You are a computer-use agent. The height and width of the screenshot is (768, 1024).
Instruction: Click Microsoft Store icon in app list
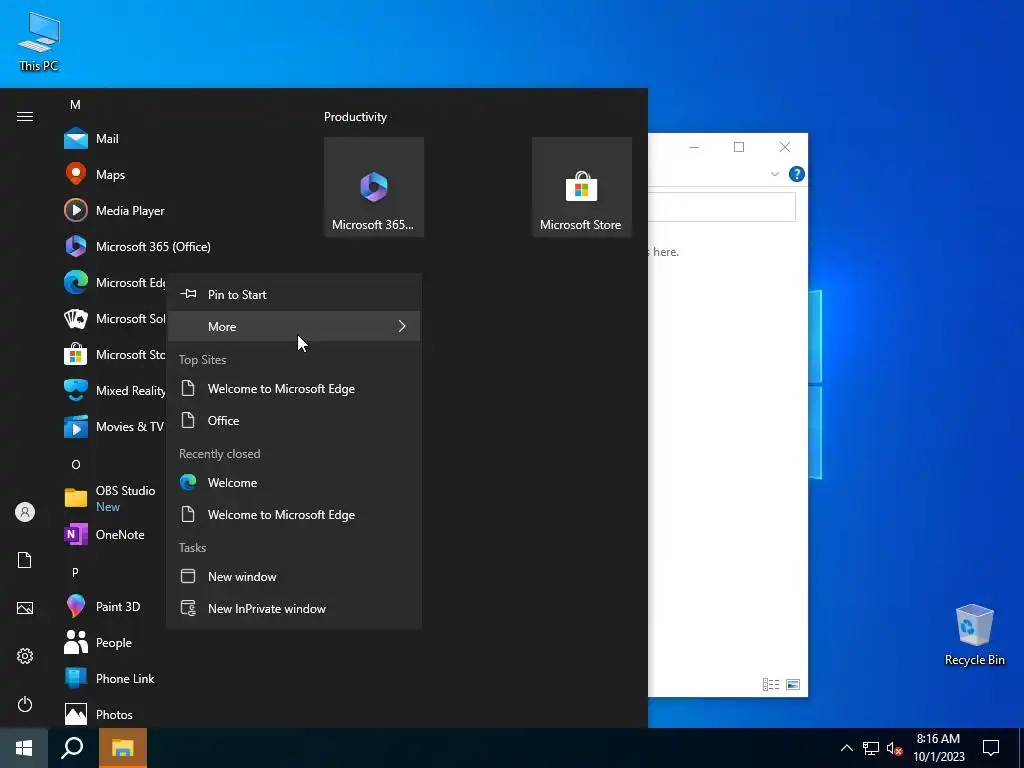(x=76, y=355)
